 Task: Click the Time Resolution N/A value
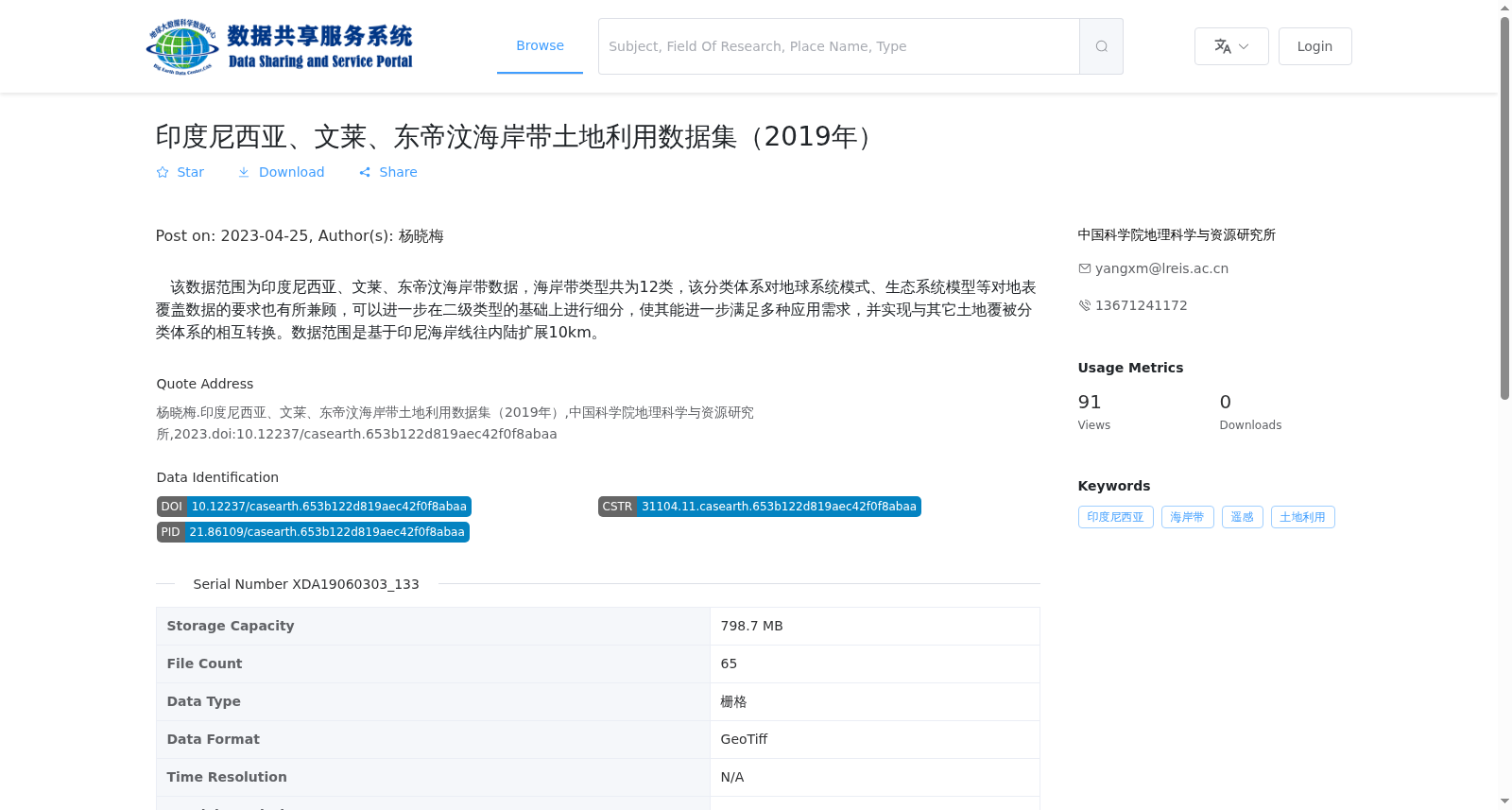coord(732,777)
